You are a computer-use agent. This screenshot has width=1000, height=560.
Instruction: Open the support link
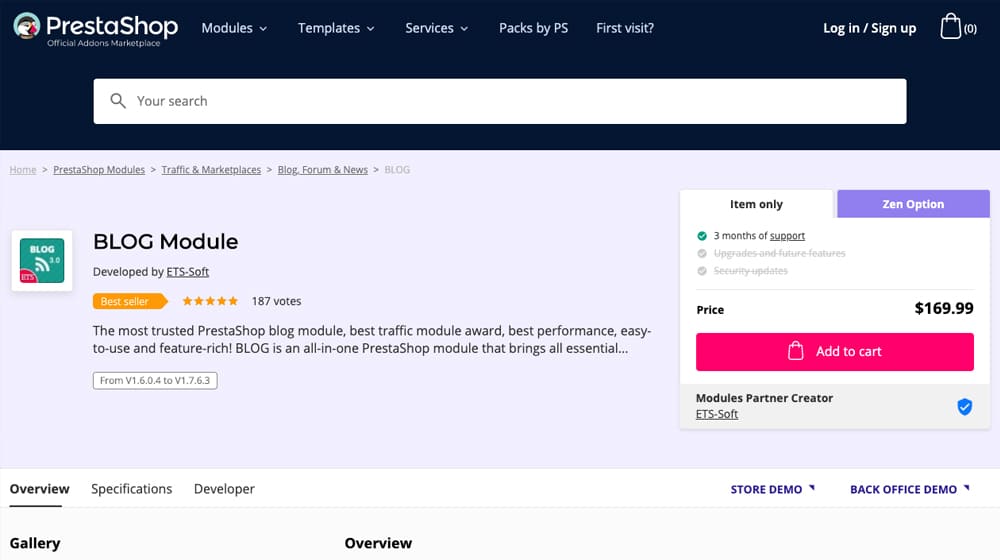[787, 236]
